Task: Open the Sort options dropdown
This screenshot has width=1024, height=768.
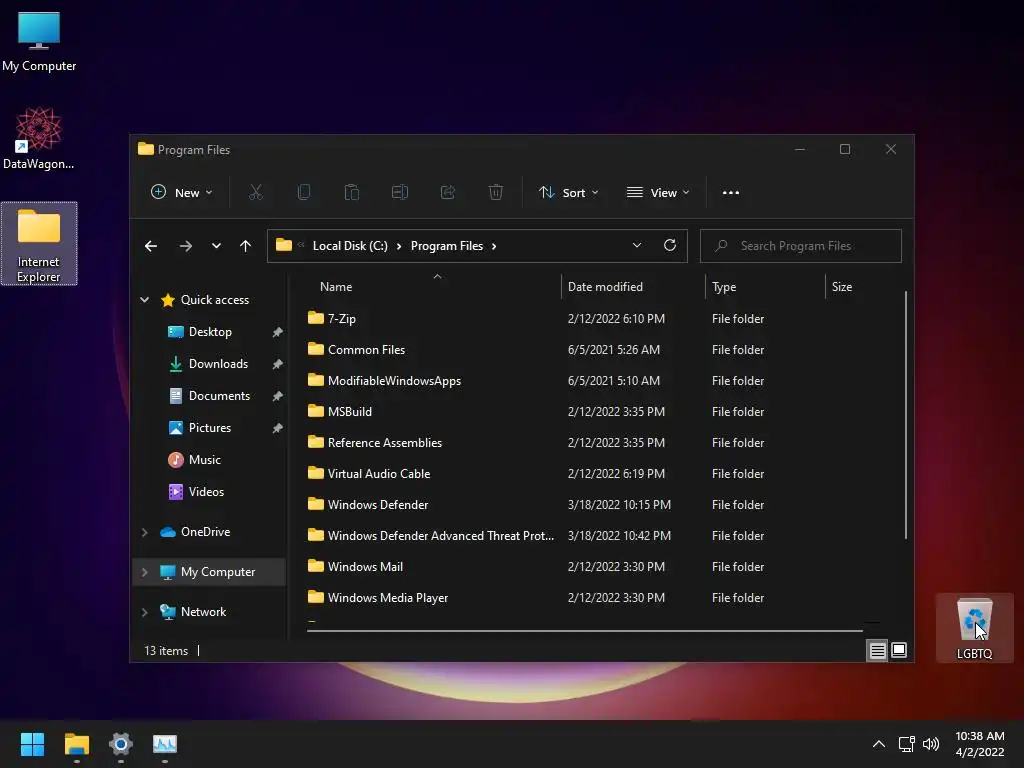Action: (568, 193)
